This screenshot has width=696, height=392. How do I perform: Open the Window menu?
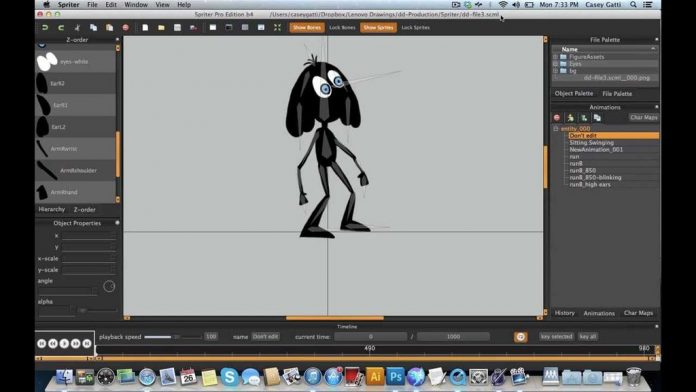click(136, 4)
